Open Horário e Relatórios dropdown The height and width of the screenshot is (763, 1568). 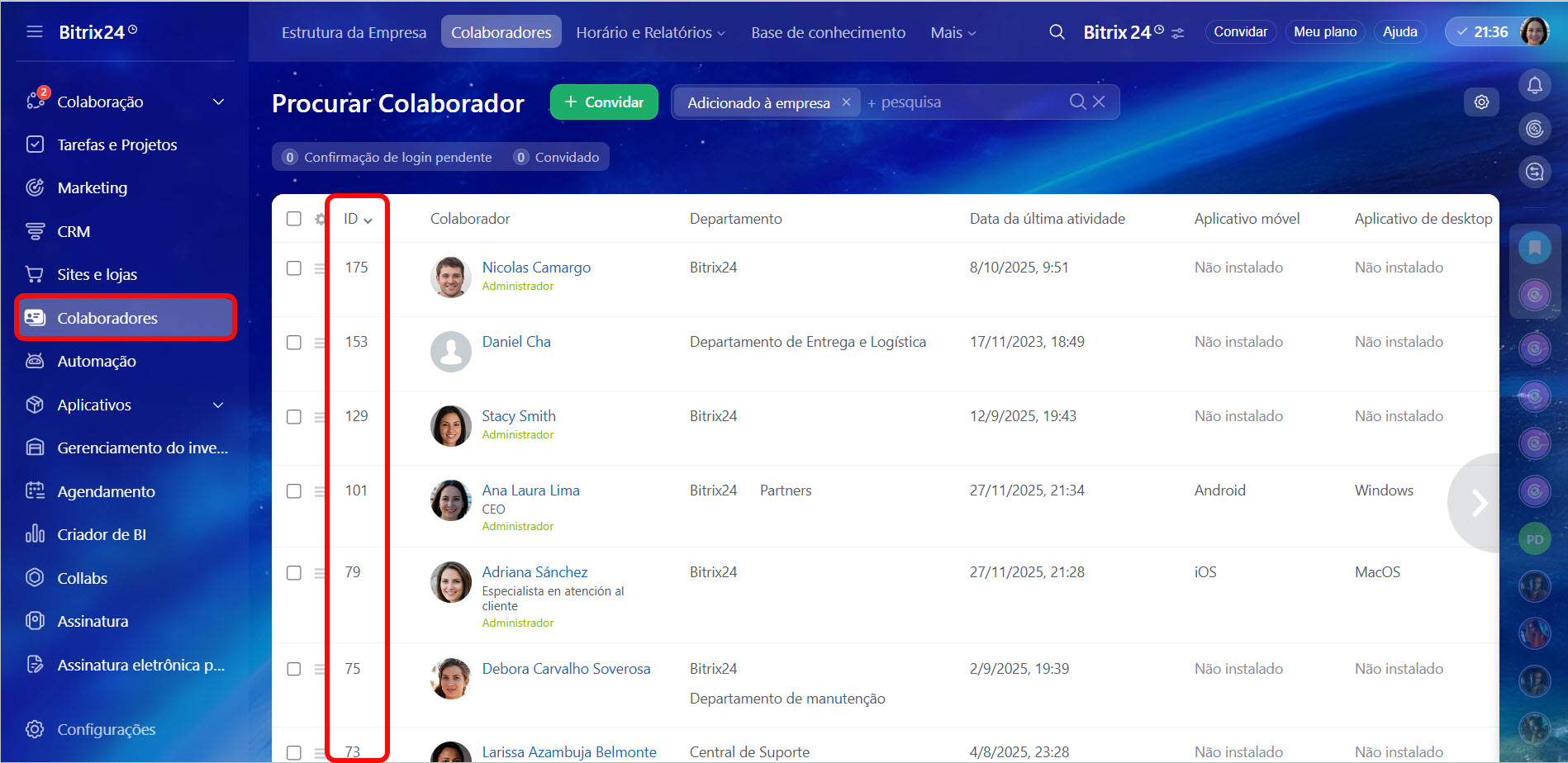[x=650, y=32]
